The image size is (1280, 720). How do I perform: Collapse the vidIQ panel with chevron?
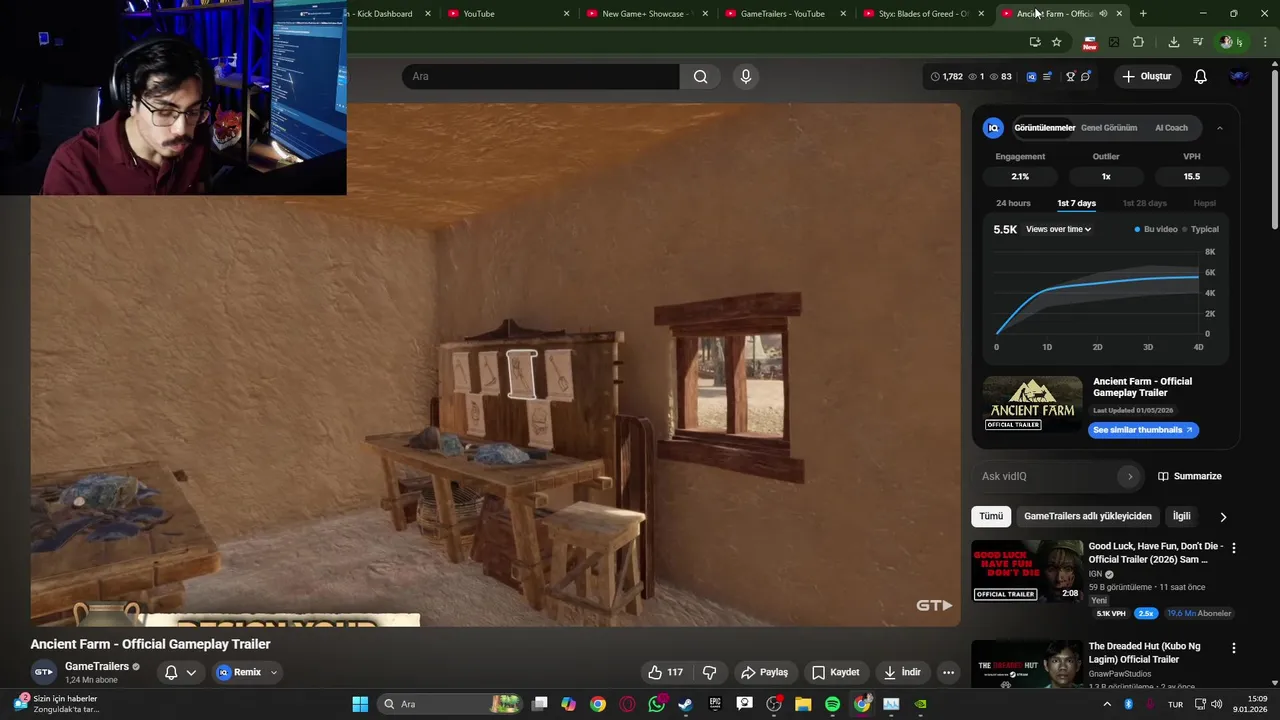tap(1219, 128)
